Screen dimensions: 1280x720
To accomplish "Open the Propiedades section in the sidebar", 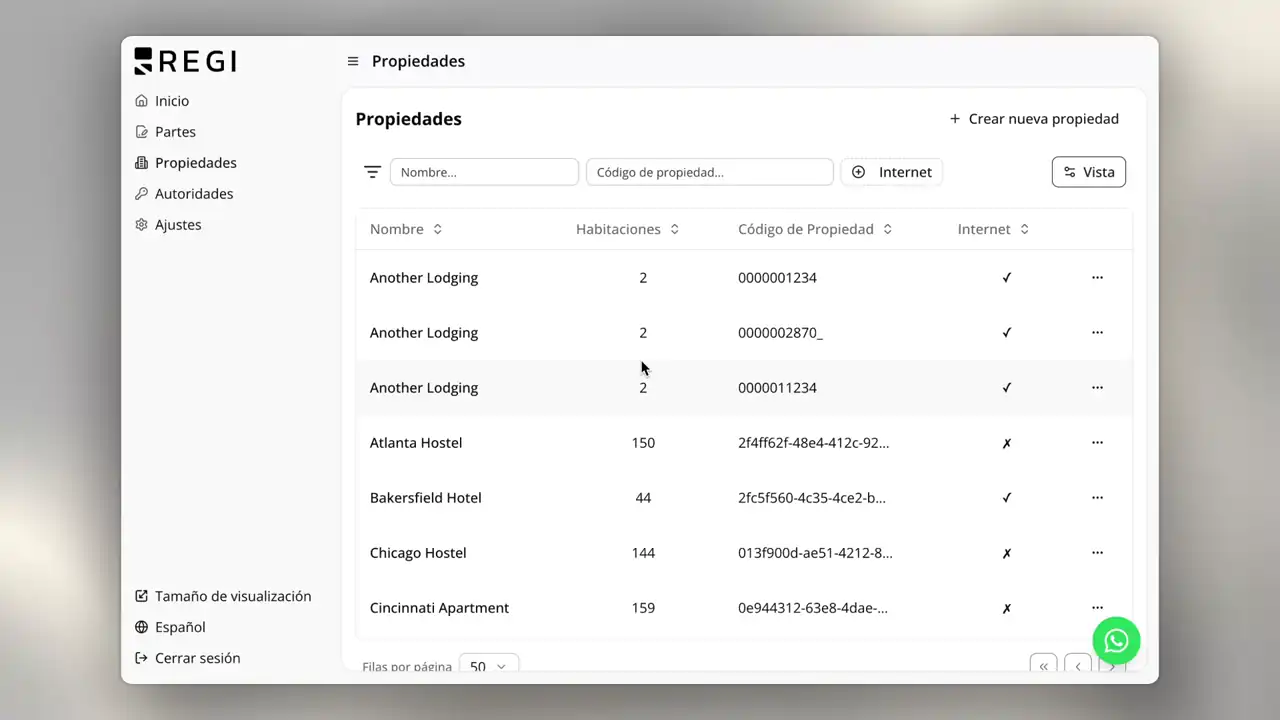I will pos(195,162).
